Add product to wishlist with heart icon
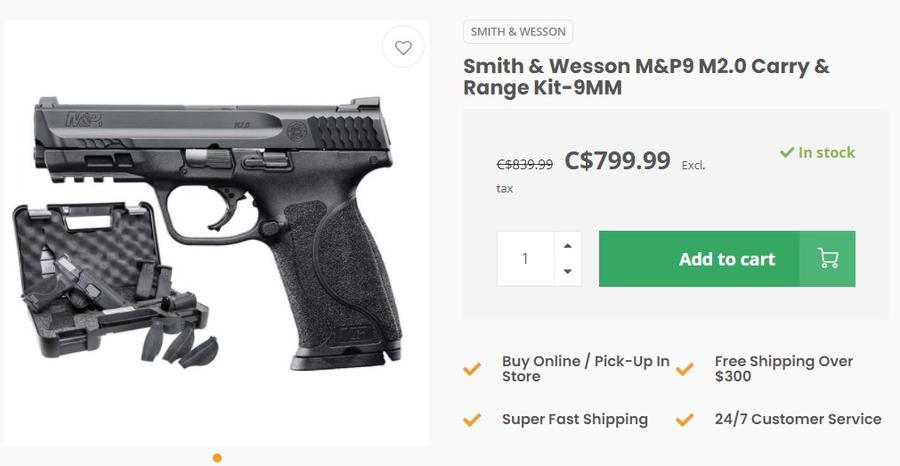900x466 pixels. click(403, 47)
